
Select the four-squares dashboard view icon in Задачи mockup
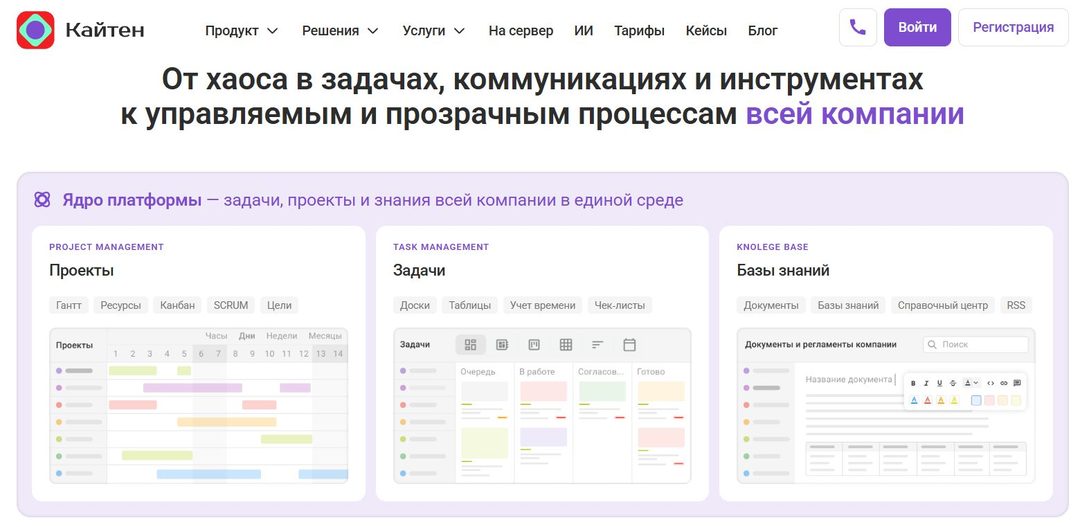pyautogui.click(x=470, y=344)
